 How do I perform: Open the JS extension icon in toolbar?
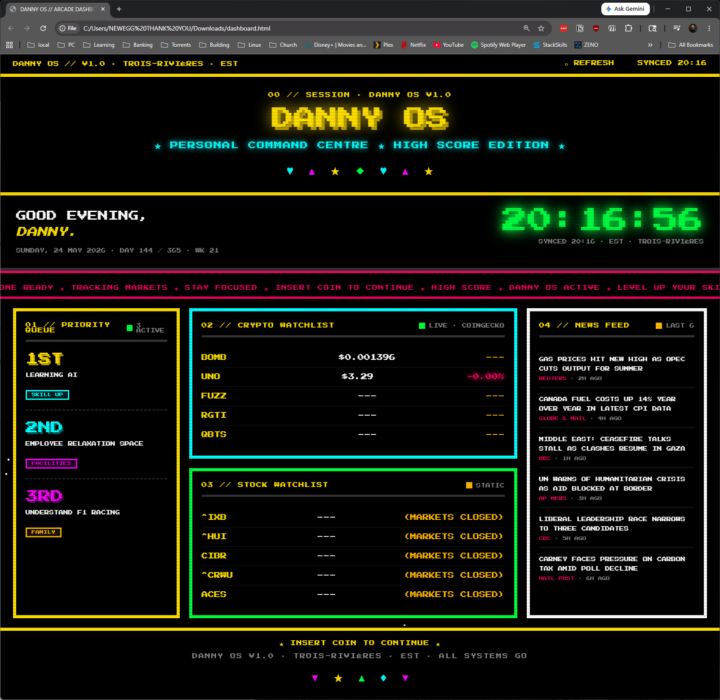(x=580, y=28)
